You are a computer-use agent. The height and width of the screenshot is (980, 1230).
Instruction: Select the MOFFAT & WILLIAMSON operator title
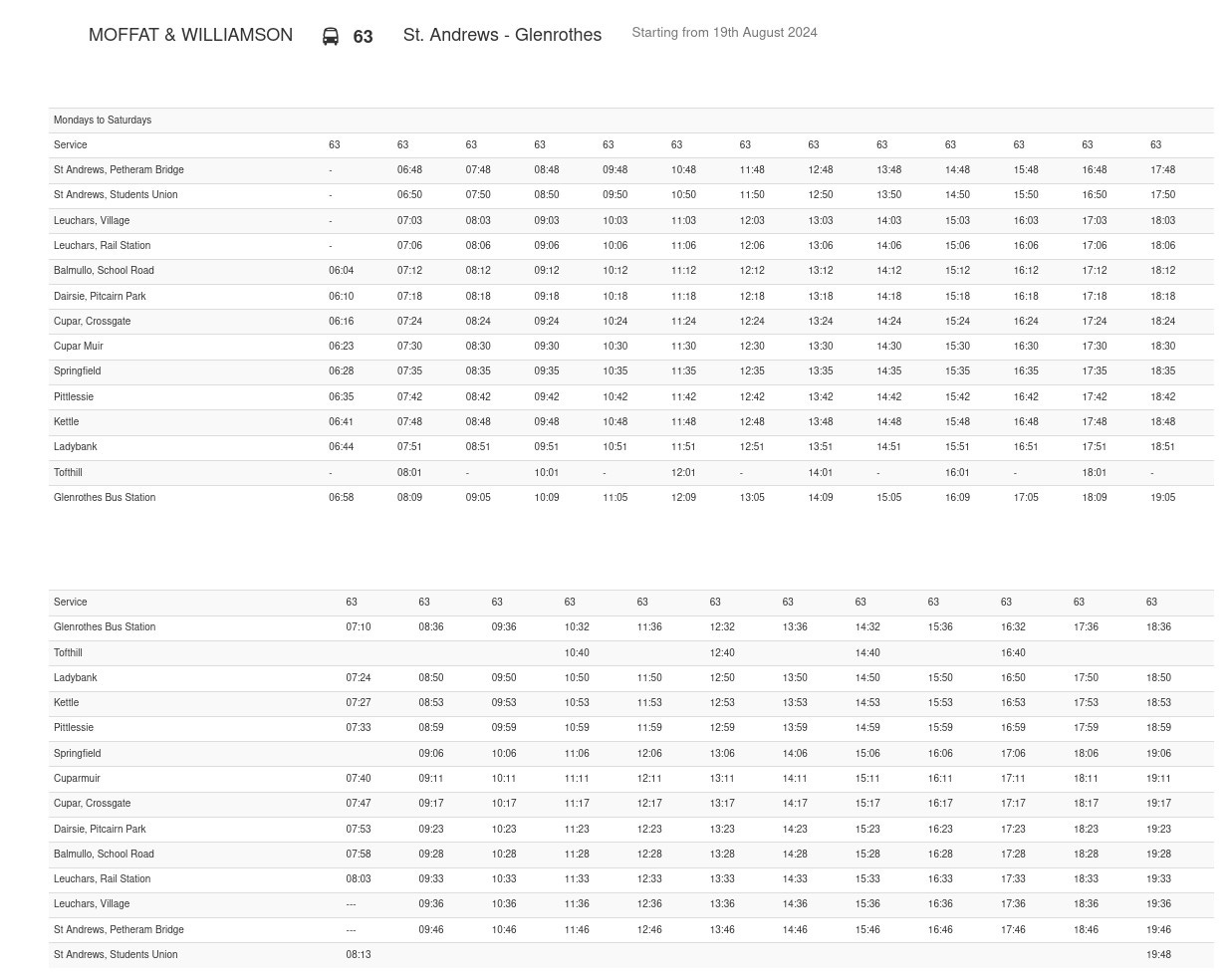190,35
